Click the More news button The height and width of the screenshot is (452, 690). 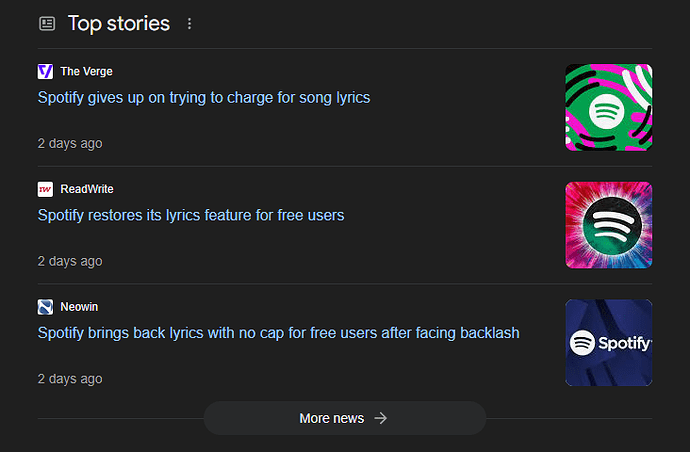click(345, 418)
